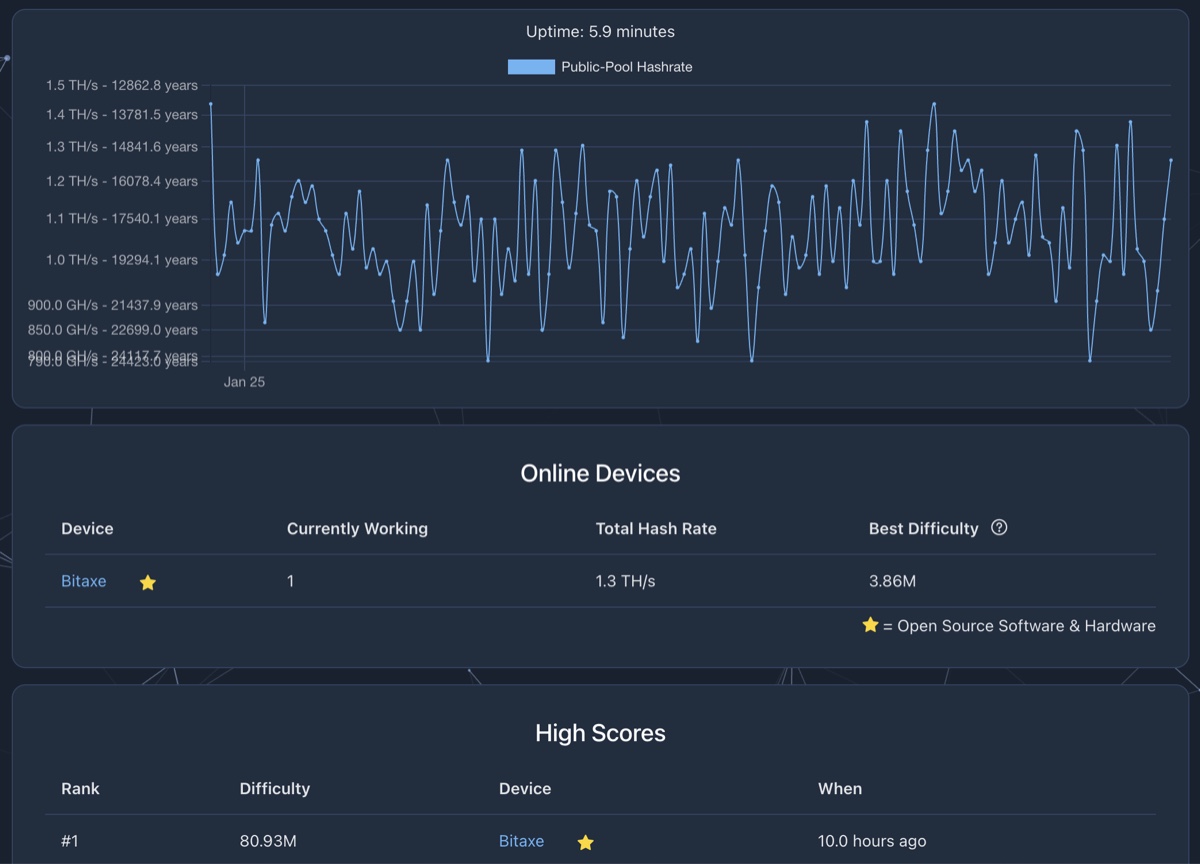Screen dimensions: 1200x864
Task: Click the Currently Working column header
Action: (x=357, y=528)
